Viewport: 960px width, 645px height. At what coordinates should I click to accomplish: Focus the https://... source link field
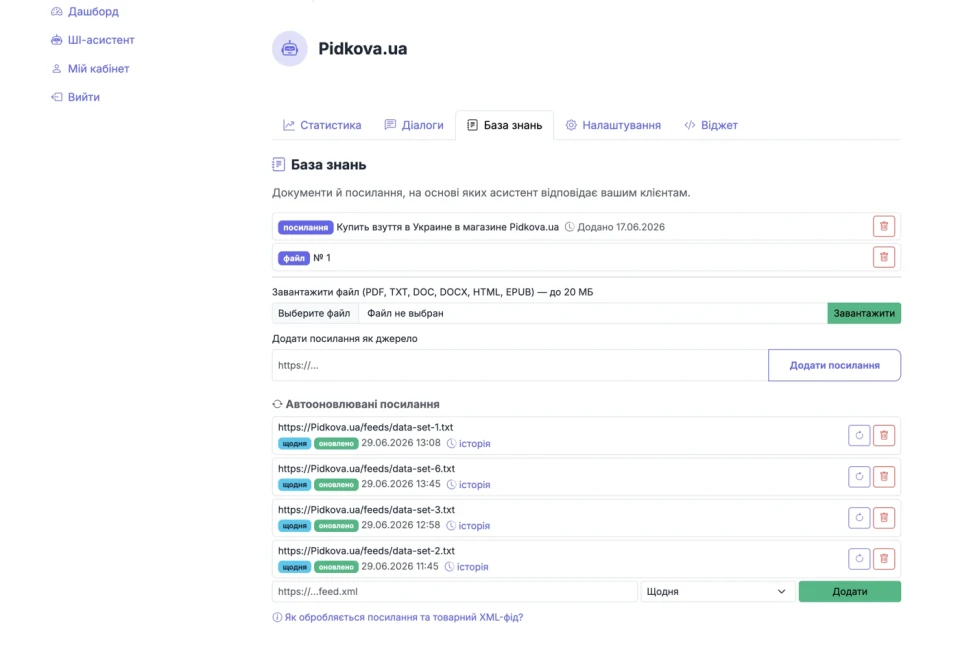point(520,365)
